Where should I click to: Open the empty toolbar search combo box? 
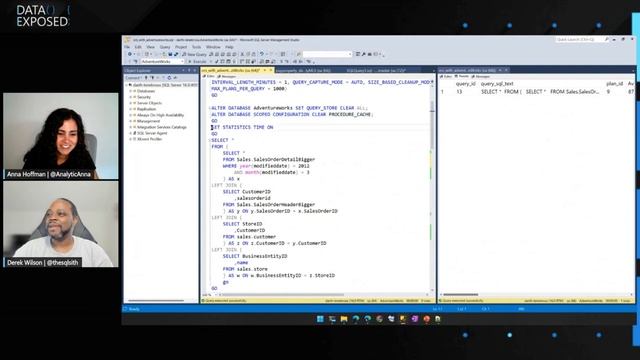click(327, 54)
